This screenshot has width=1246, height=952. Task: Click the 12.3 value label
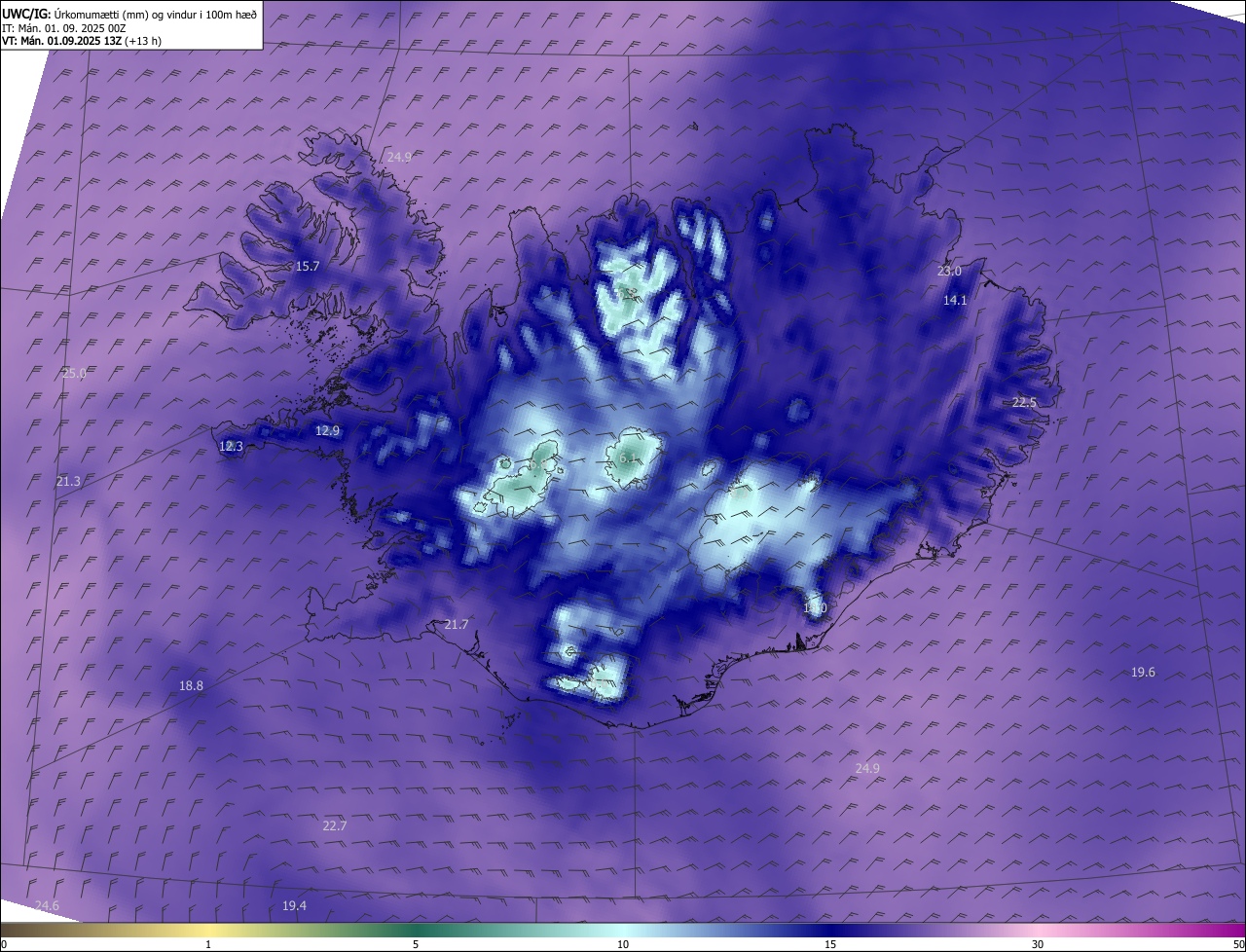(231, 447)
